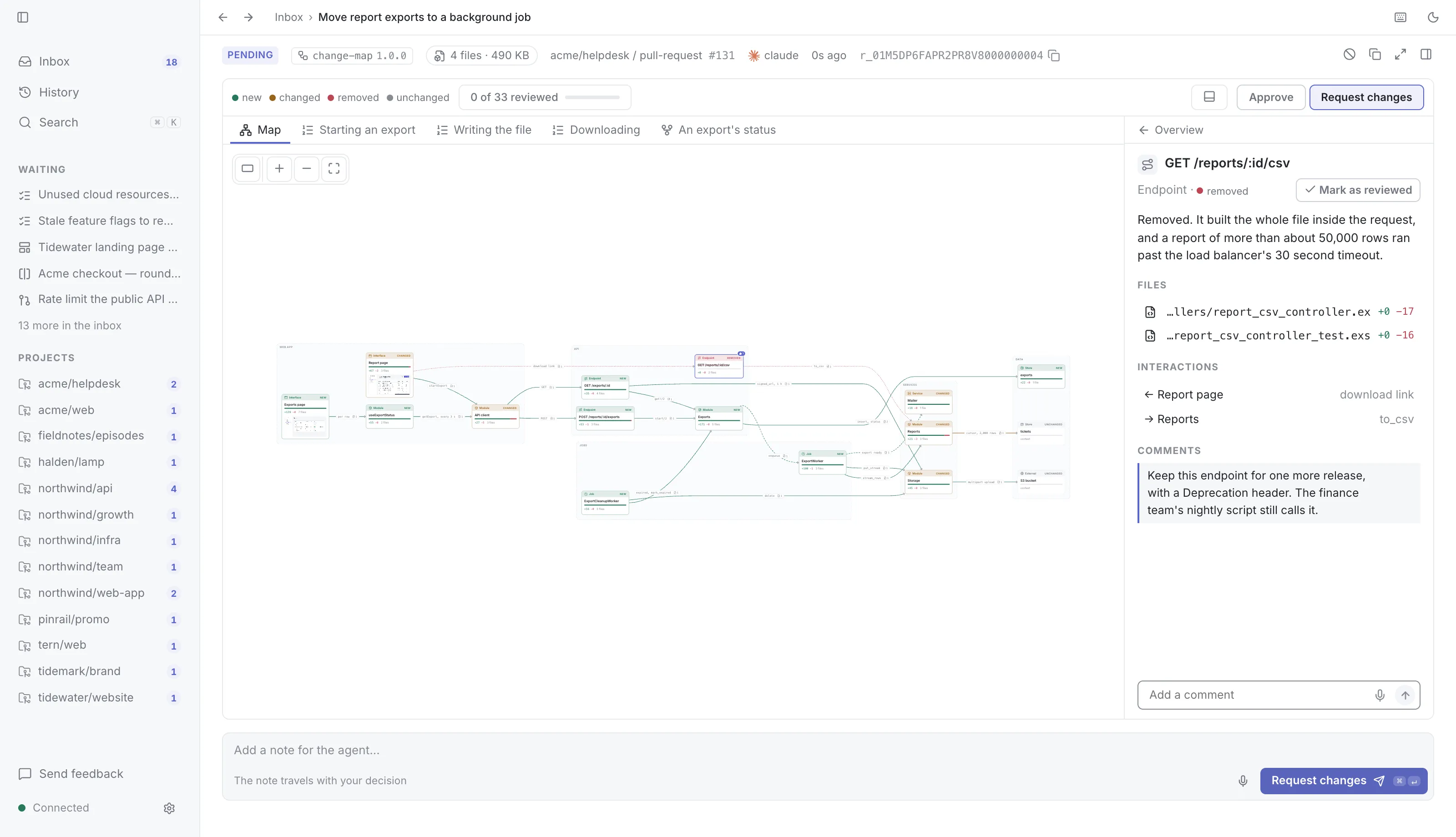Click the microphone in Add a comment
Screen dimensions: 1456x837
pyautogui.click(x=1380, y=695)
